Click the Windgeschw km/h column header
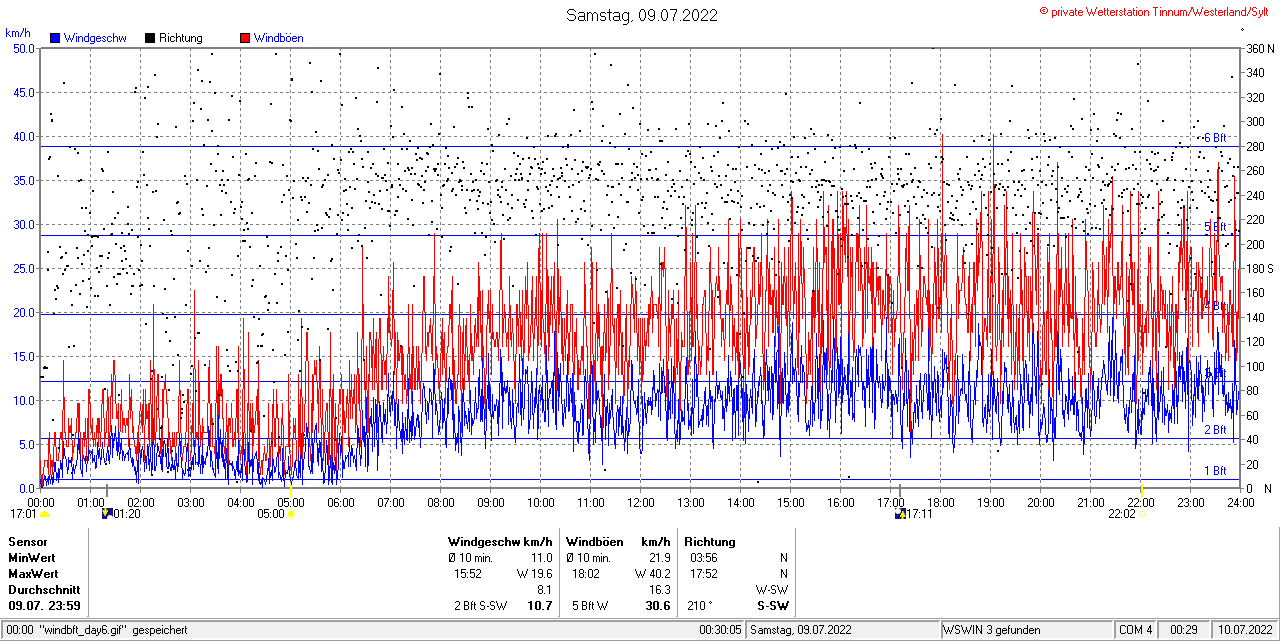 (x=500, y=542)
